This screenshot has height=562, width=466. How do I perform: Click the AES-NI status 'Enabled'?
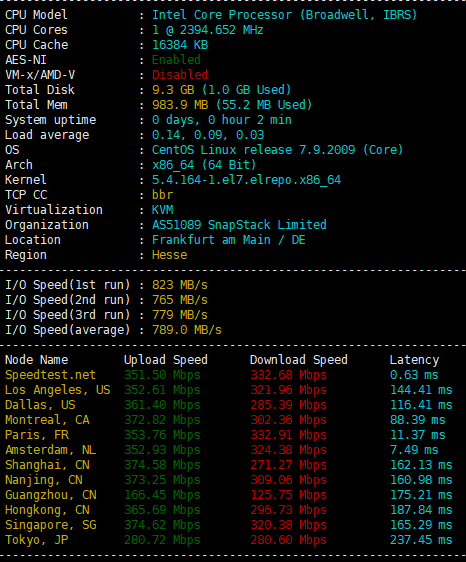[176, 60]
